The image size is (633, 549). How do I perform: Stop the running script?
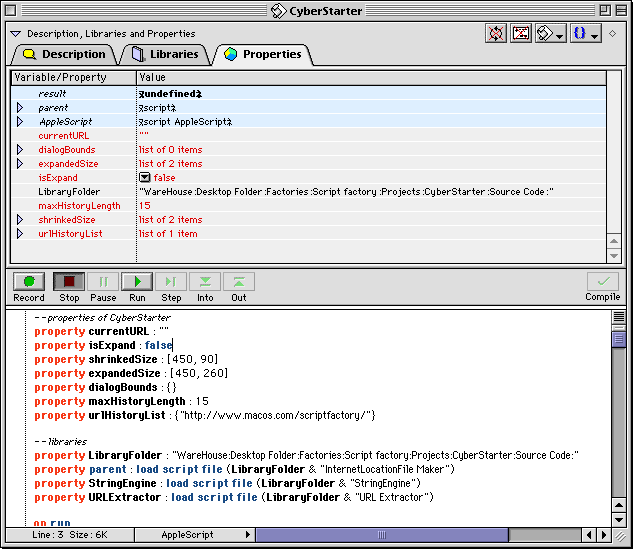pos(69,281)
